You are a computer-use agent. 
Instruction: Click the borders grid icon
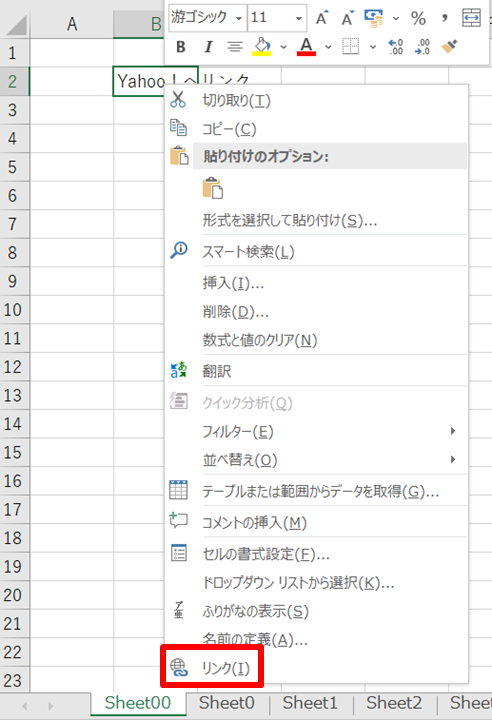(x=351, y=46)
